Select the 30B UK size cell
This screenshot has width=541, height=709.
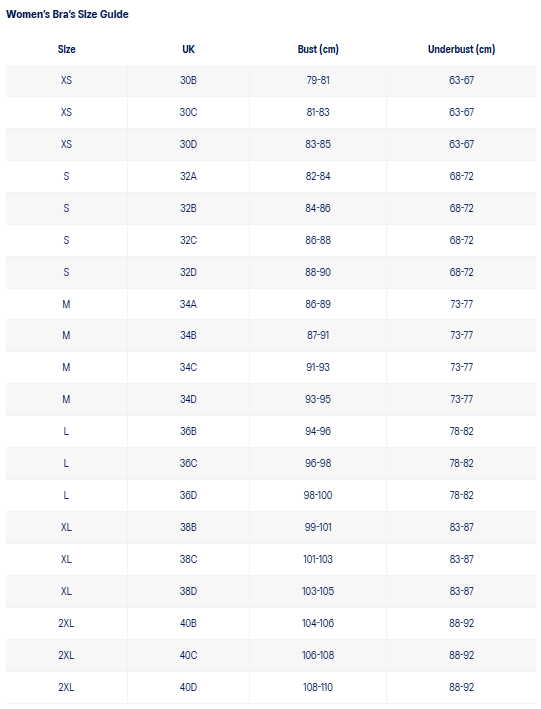(x=188, y=80)
